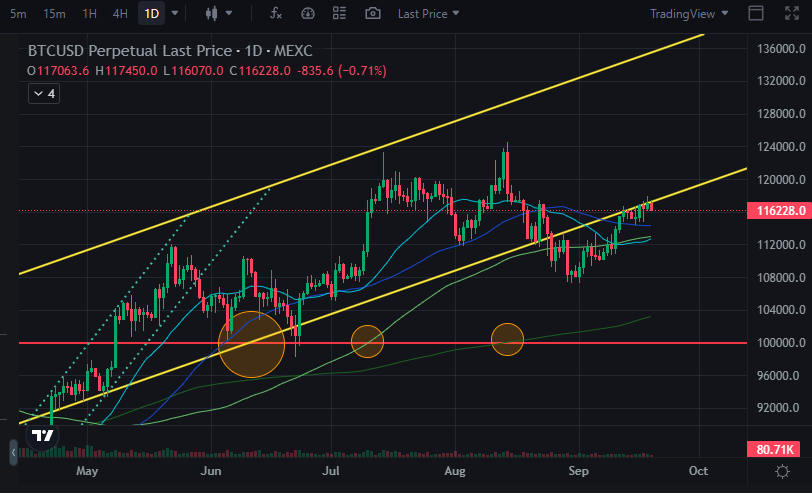Click the candlestick chart type icon
Image resolution: width=812 pixels, height=493 pixels.
pos(211,13)
